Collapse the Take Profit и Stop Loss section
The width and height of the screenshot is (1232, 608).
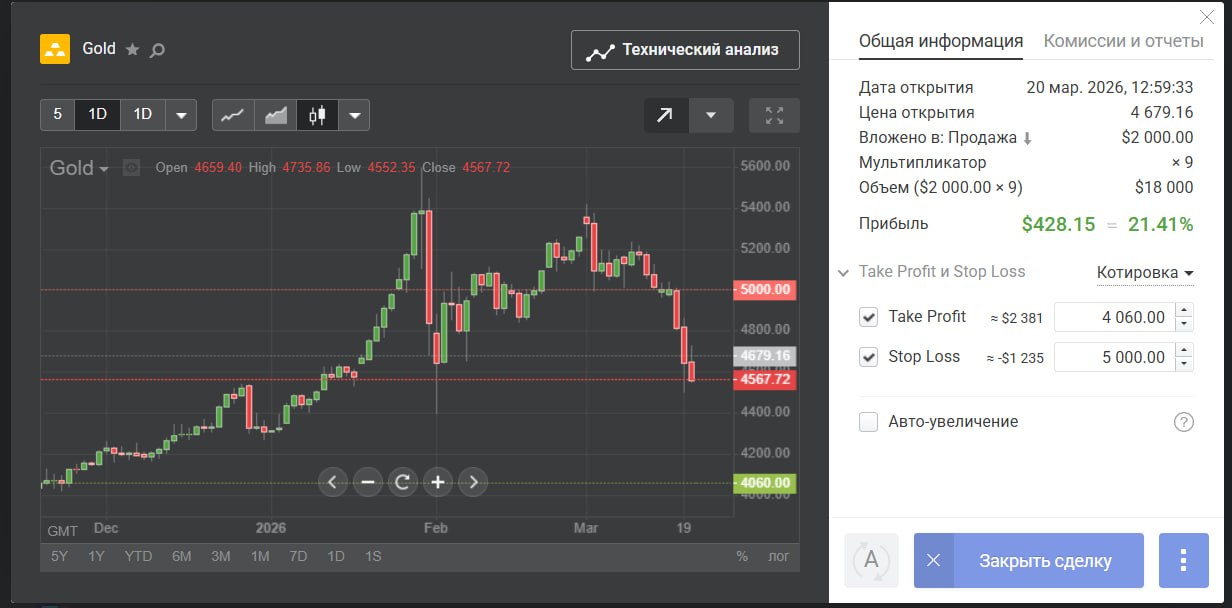(x=844, y=272)
